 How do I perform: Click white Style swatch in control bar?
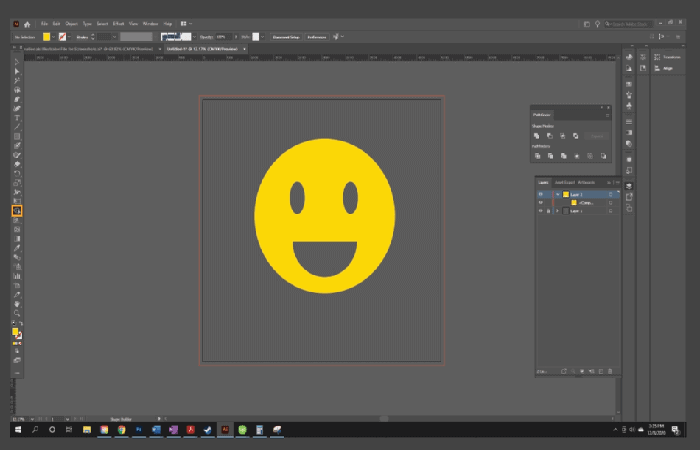pyautogui.click(x=256, y=37)
